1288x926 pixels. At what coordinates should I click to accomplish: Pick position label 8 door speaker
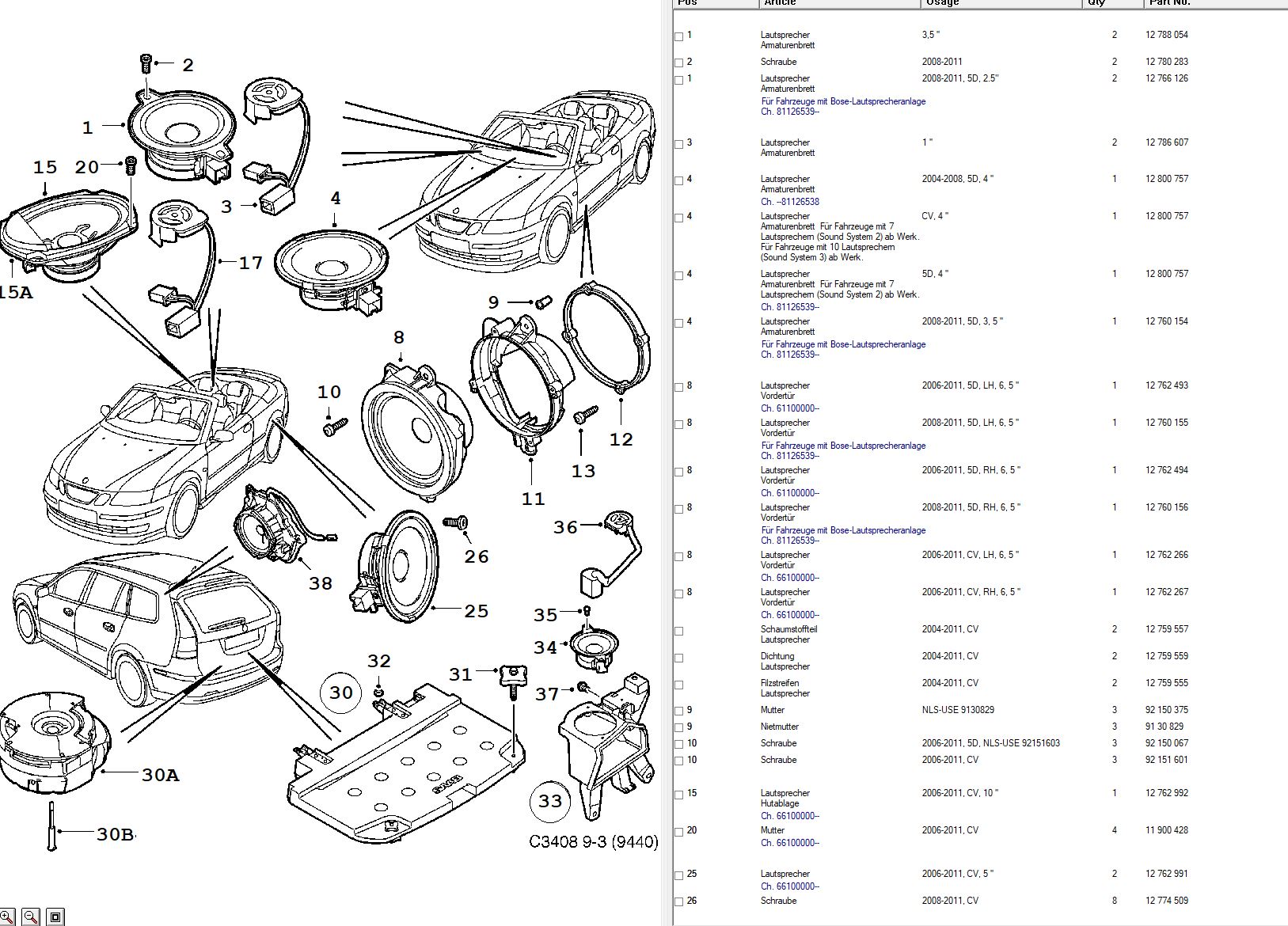coord(399,338)
